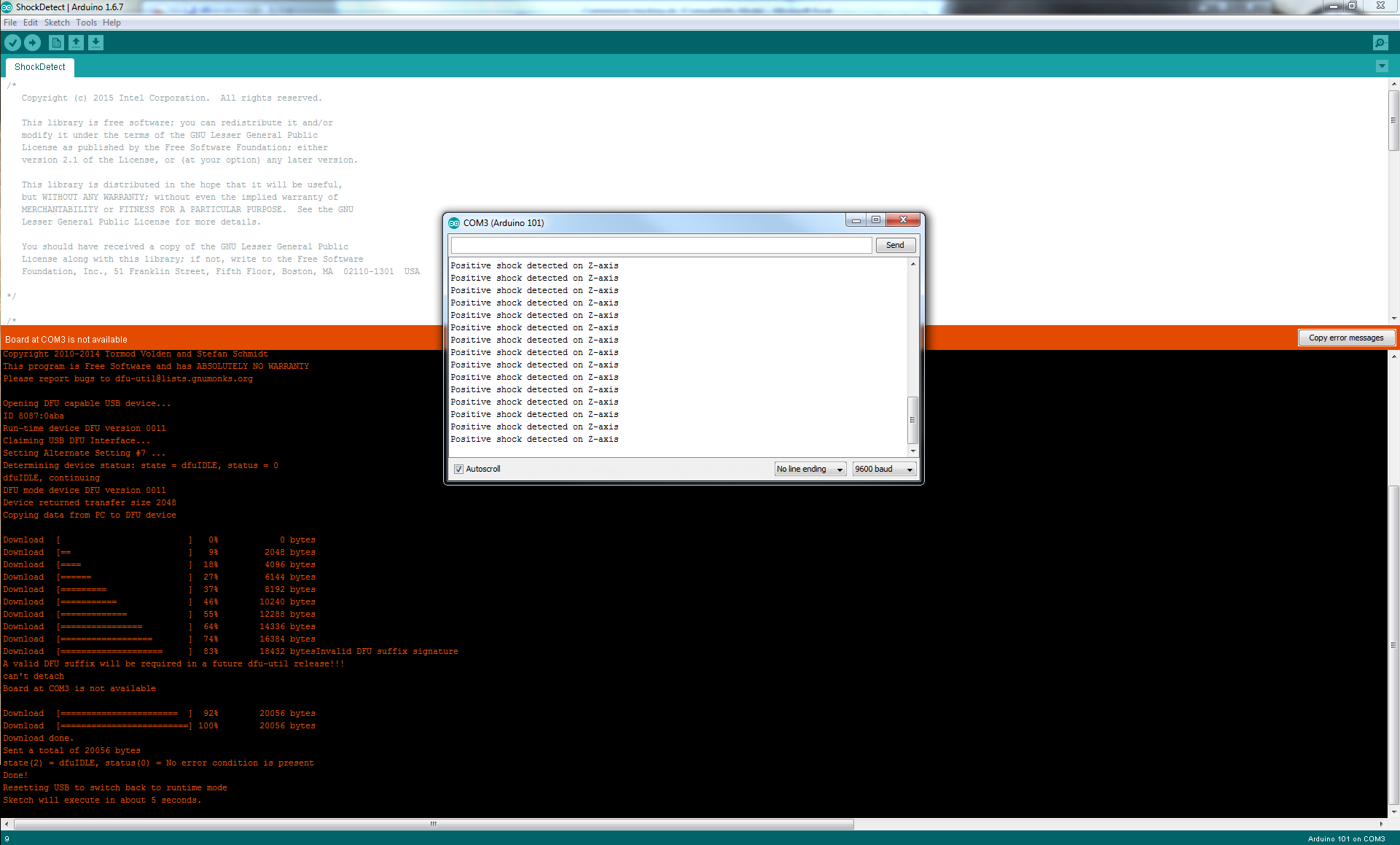Select the ShockDetect tab

(40, 67)
